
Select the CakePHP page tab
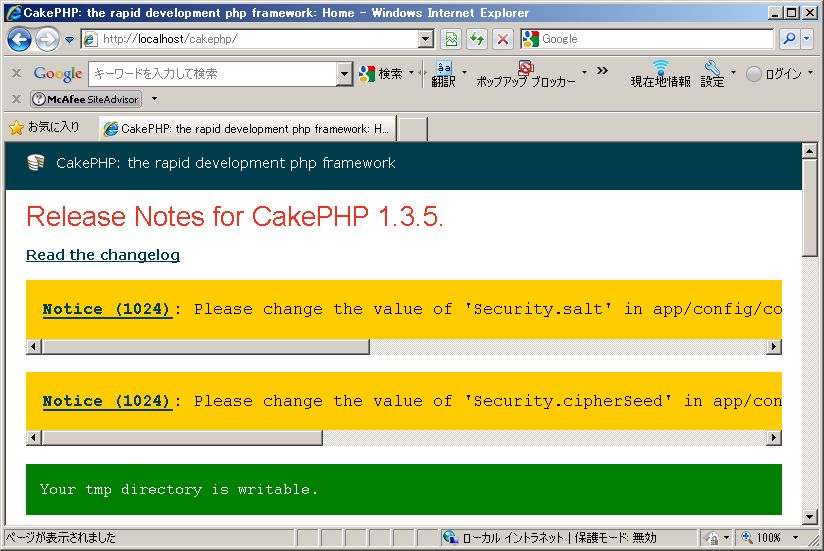click(247, 129)
